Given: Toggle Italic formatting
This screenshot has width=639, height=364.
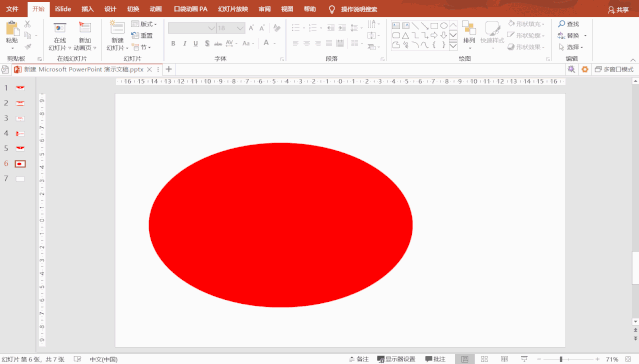Looking at the screenshot, I should pos(185,43).
